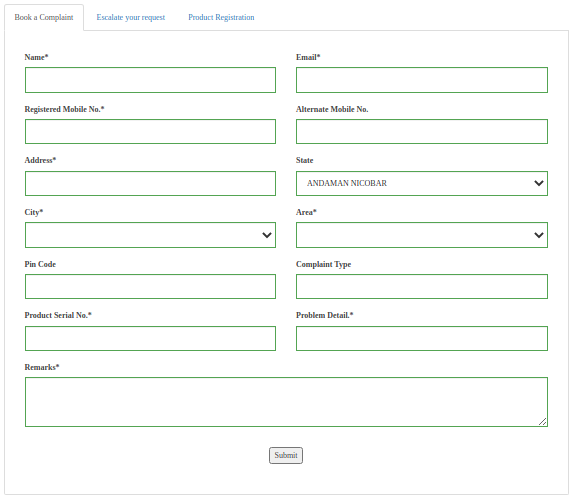Click the chevron arrow in State dropdown
Screen dimensions: 574x501
coord(538,183)
